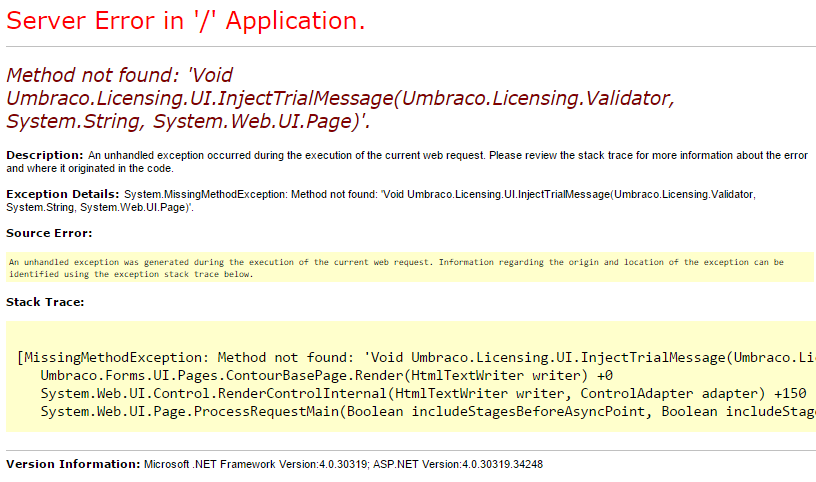This screenshot has height=482, width=816.
Task: Click the "System.Web.UI.Control.RenderControlInternal" stack trace line
Action: tap(424, 394)
